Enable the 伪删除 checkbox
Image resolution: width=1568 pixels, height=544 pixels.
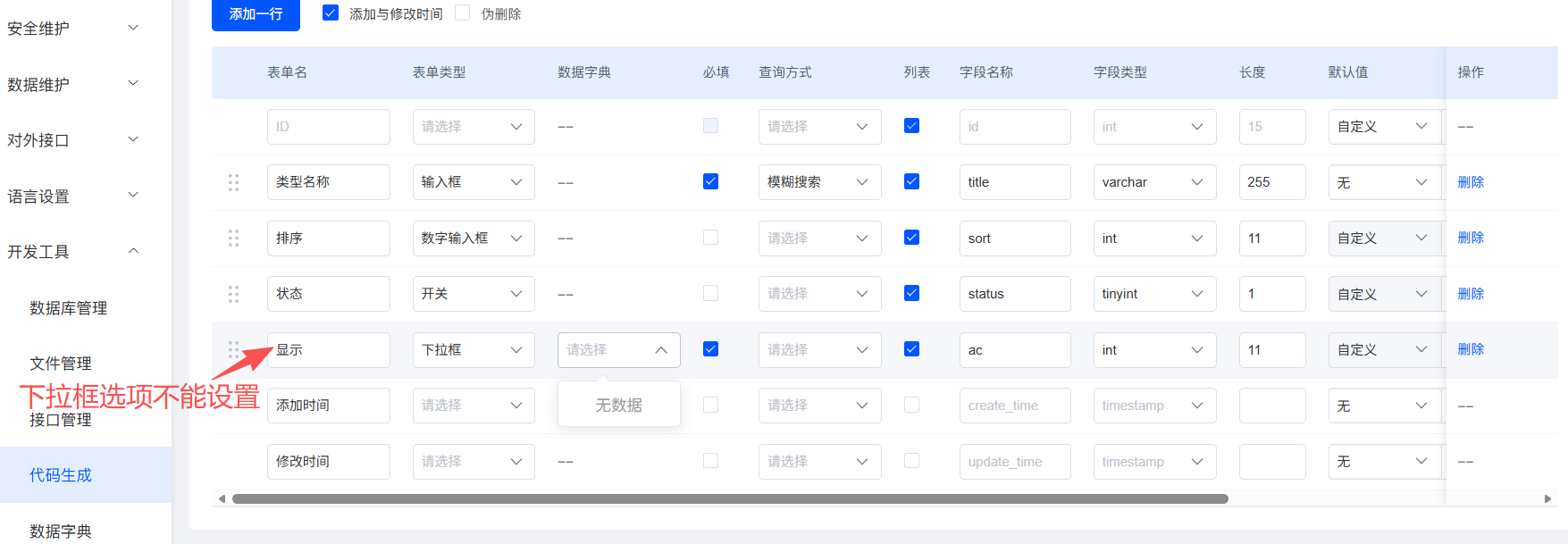463,13
